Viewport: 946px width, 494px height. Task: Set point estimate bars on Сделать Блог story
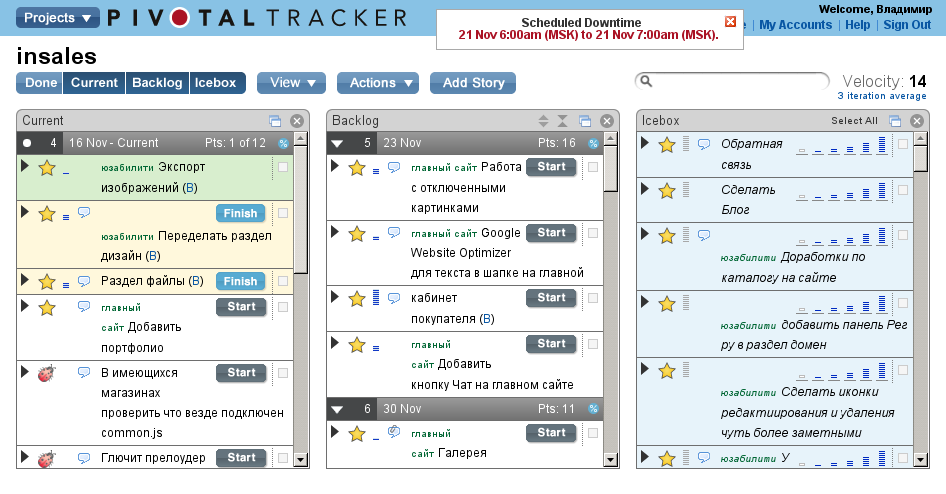(842, 191)
